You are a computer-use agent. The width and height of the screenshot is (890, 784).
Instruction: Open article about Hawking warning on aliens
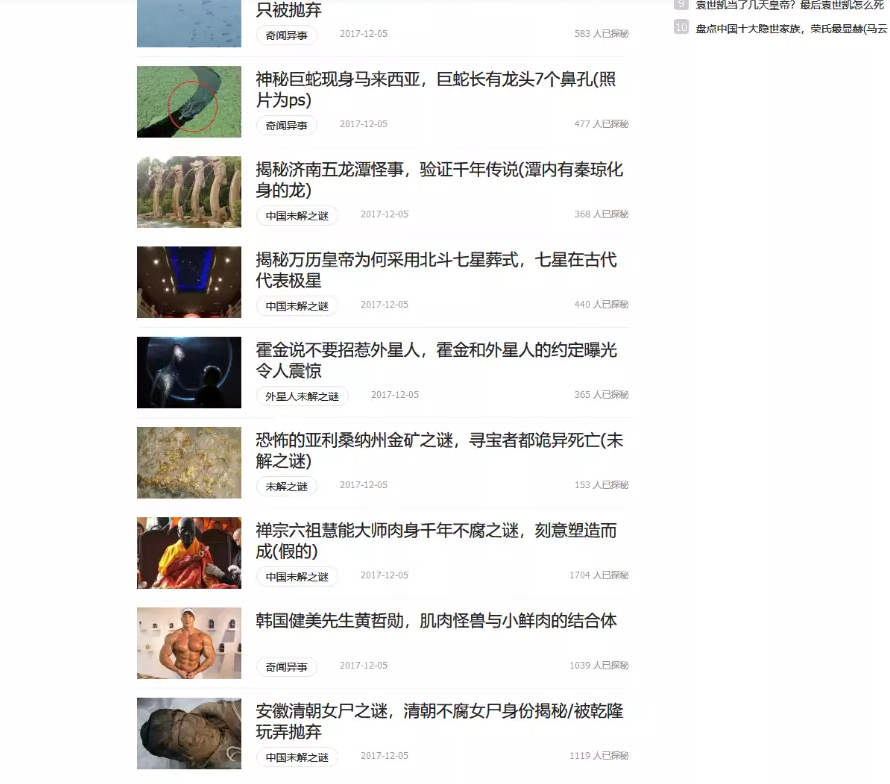pos(435,360)
